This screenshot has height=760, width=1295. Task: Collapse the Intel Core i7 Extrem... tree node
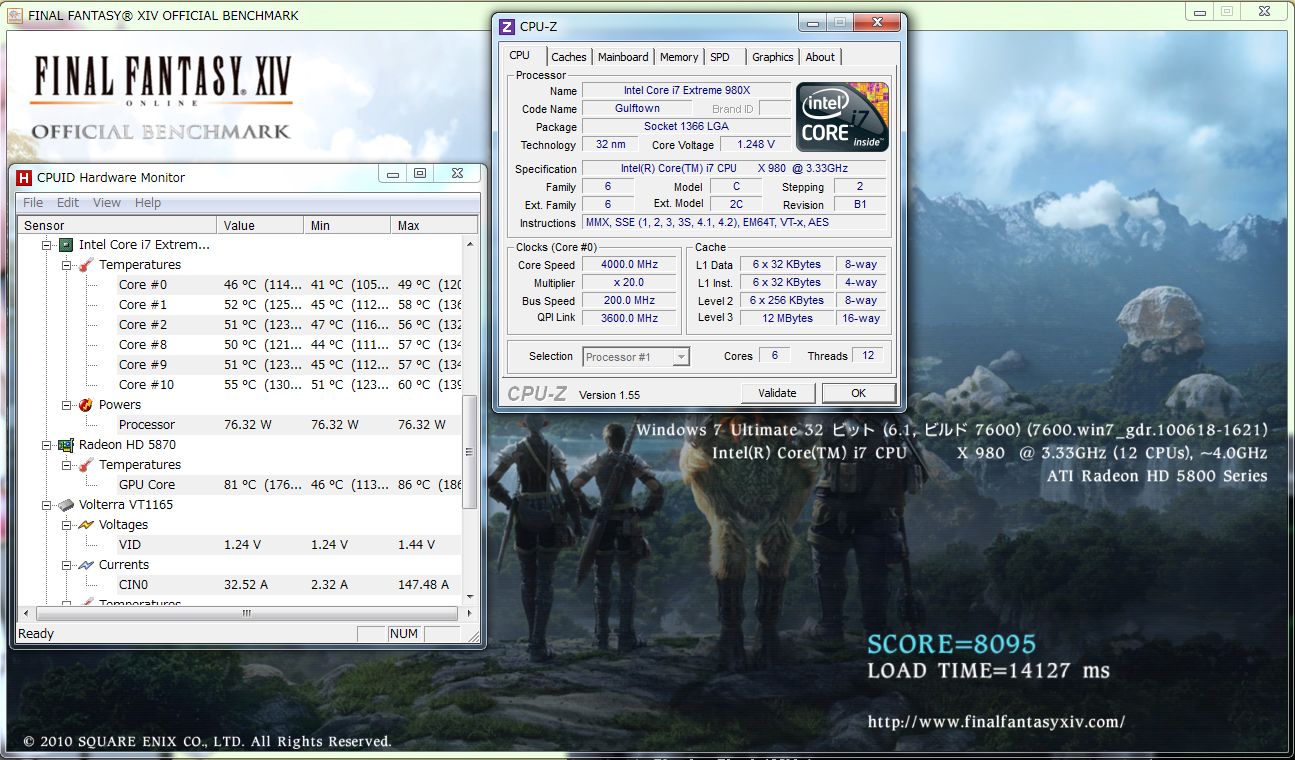click(x=46, y=245)
